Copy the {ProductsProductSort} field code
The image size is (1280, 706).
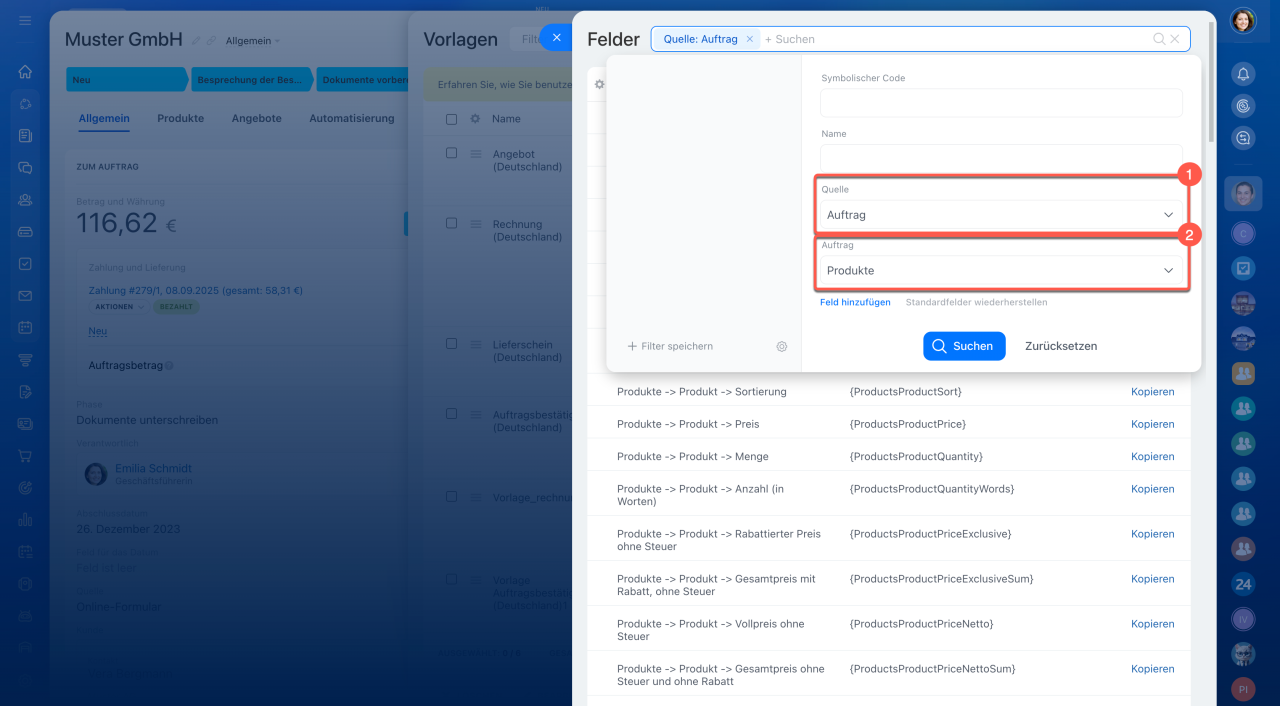1152,392
